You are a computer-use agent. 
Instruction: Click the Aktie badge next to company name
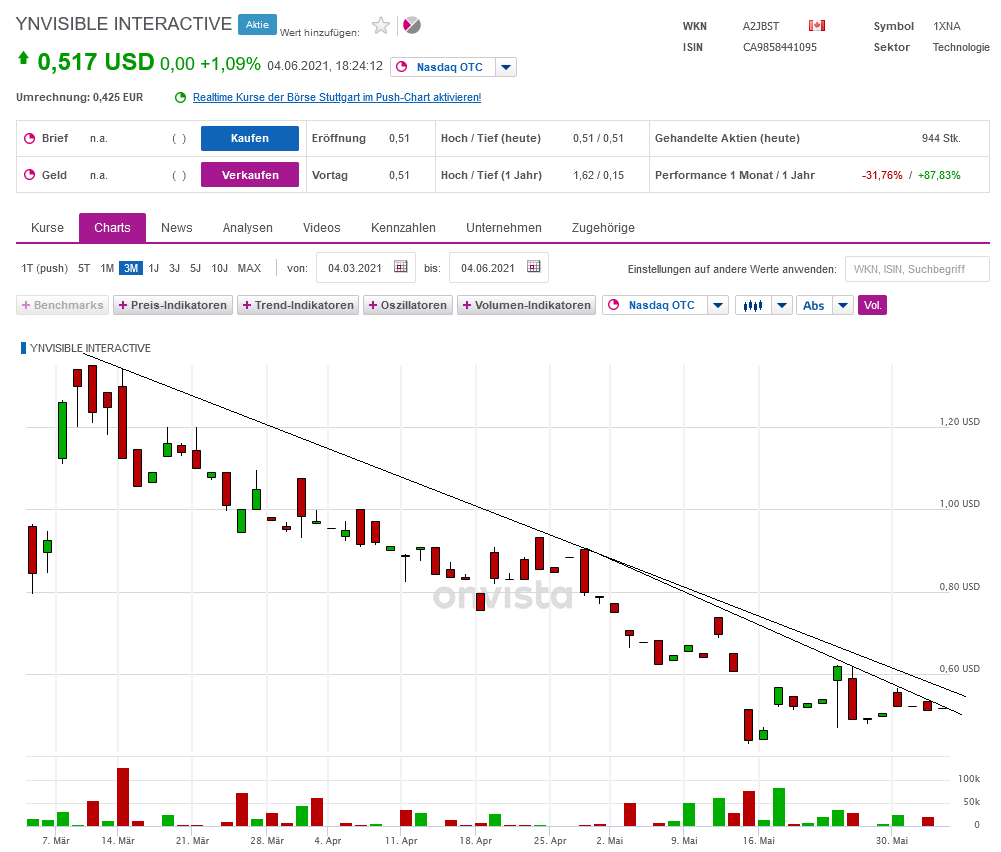pyautogui.click(x=257, y=25)
